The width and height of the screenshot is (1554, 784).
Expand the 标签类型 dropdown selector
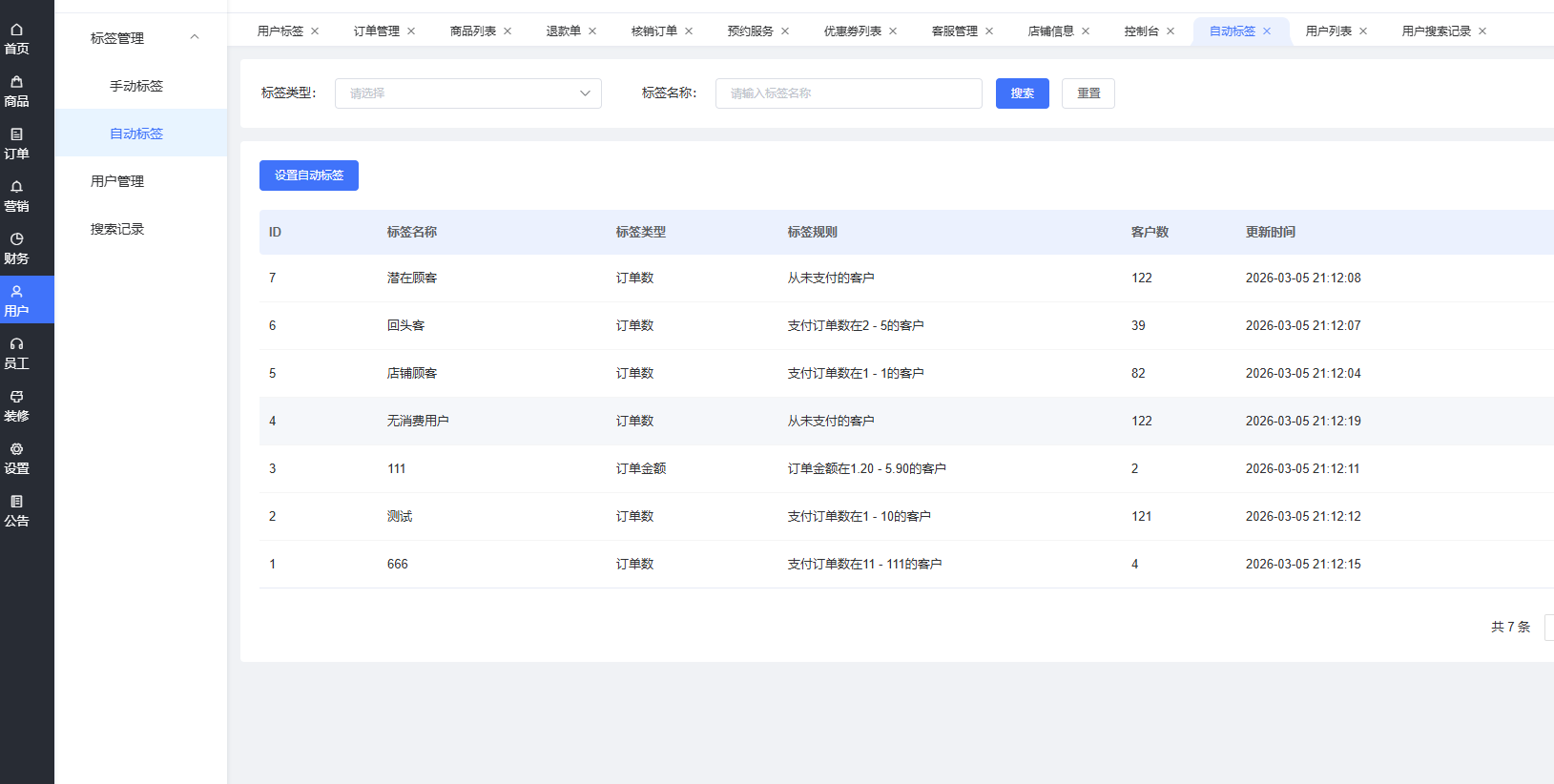click(x=467, y=93)
